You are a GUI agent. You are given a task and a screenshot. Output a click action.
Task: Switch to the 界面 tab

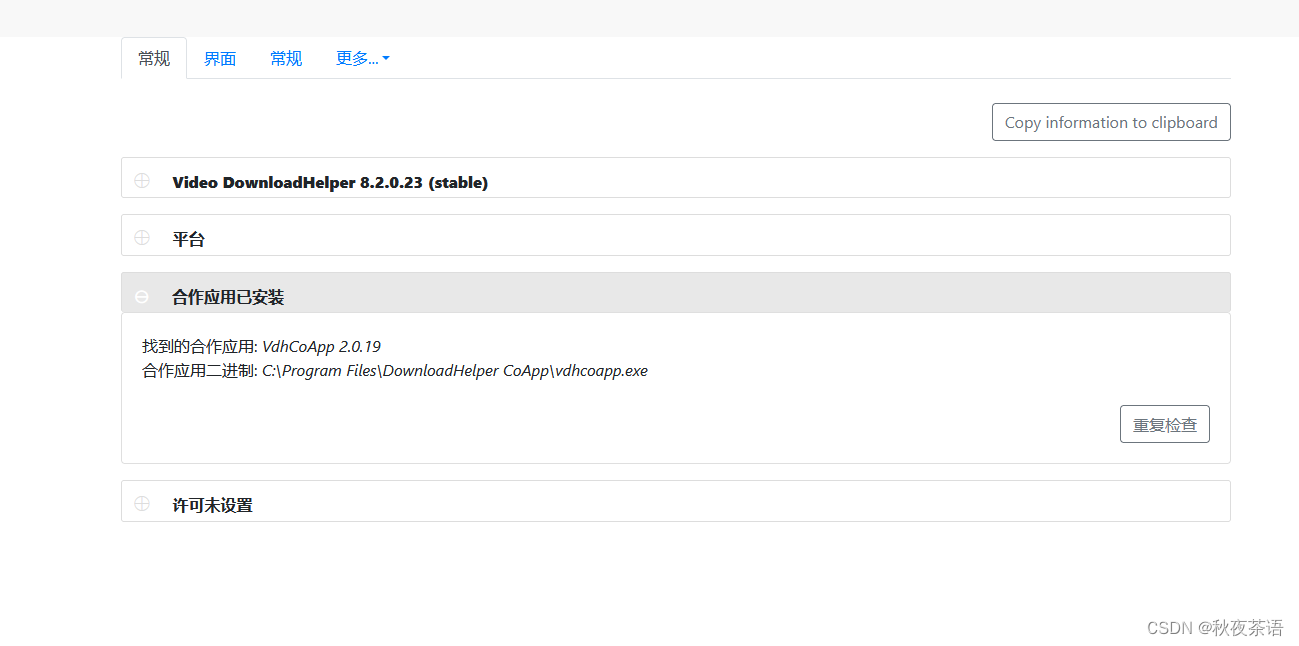[220, 59]
